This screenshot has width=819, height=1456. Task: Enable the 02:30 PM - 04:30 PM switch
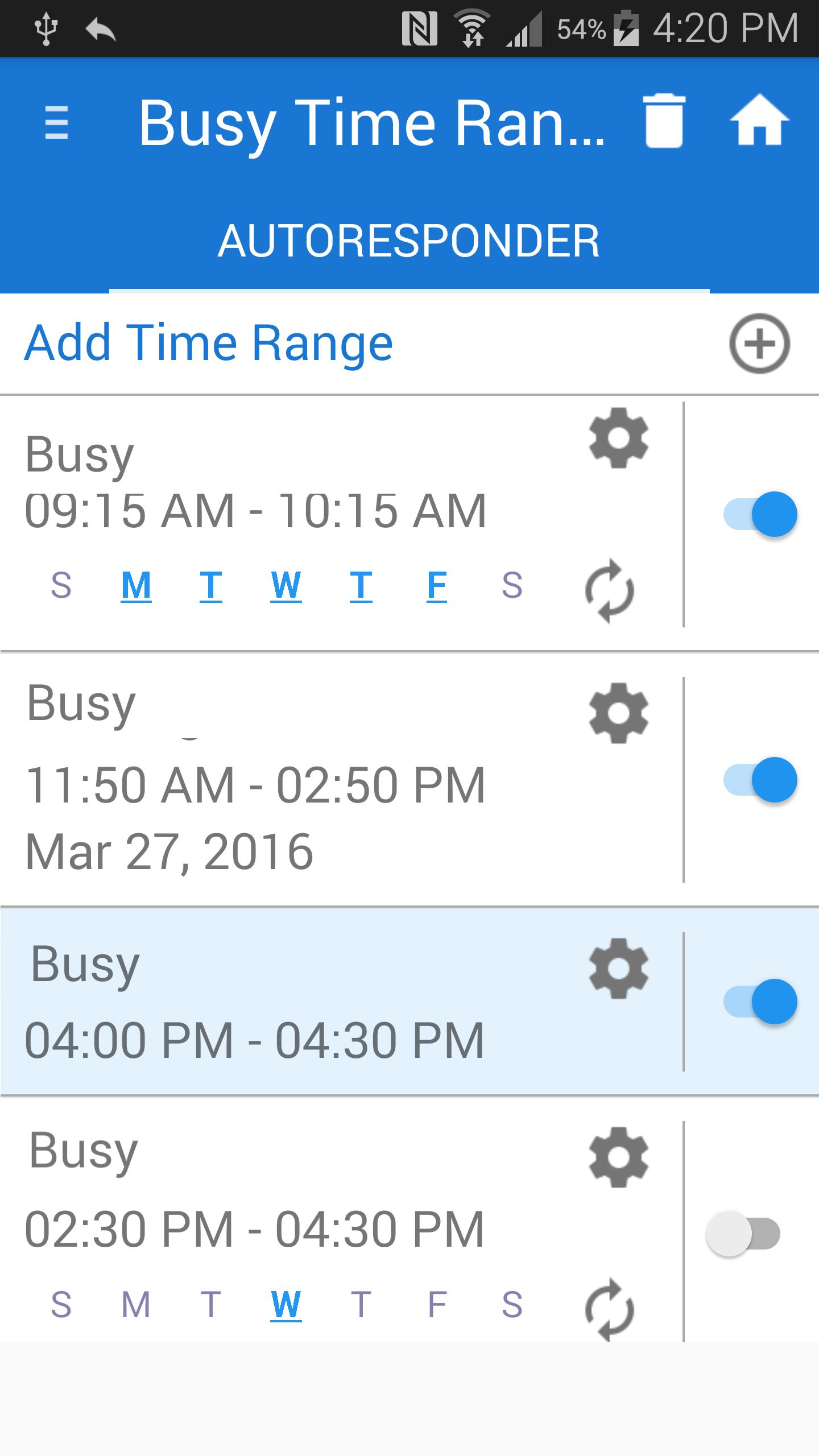743,1234
